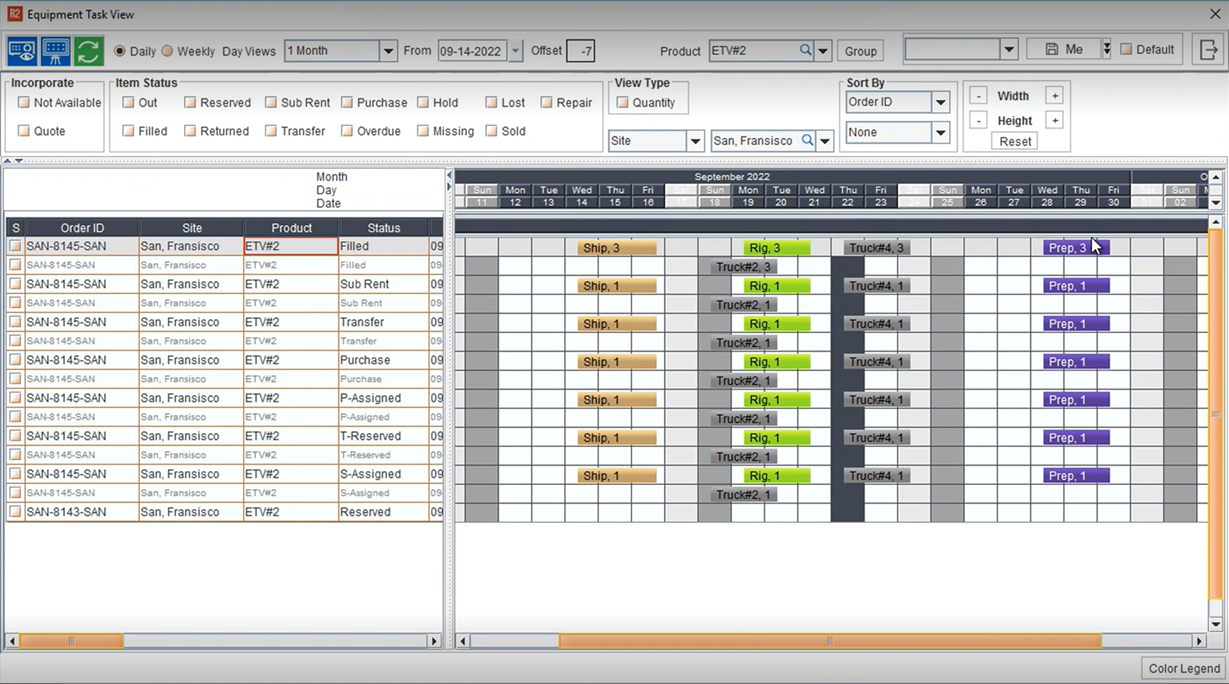Click the Product column header
1229x684 pixels.
291,228
